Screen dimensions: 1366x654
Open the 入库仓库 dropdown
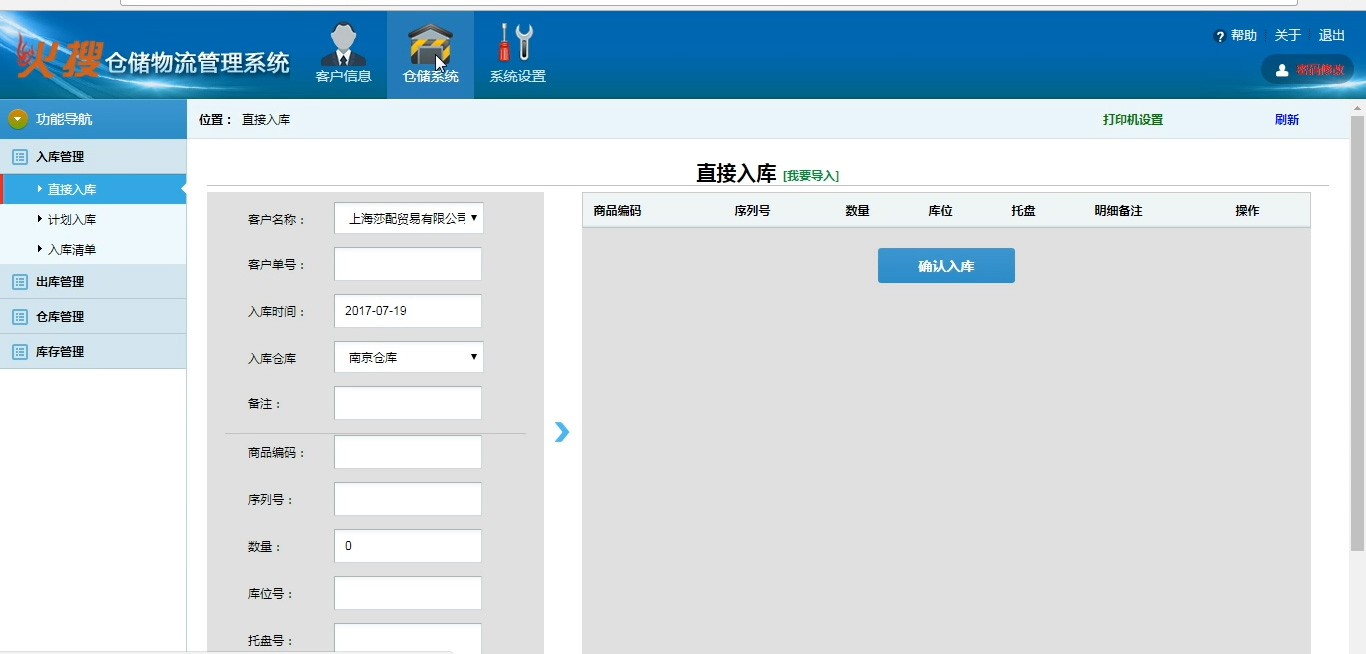click(x=408, y=357)
